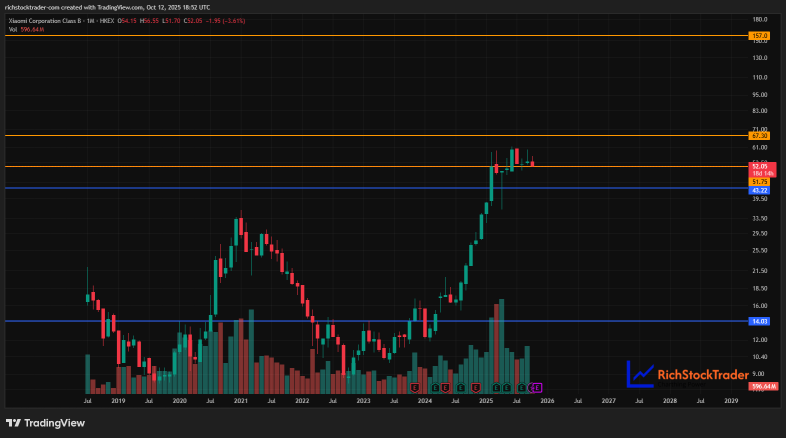Select the blue 43.22 price label
This screenshot has height=438, width=786.
tap(758, 189)
